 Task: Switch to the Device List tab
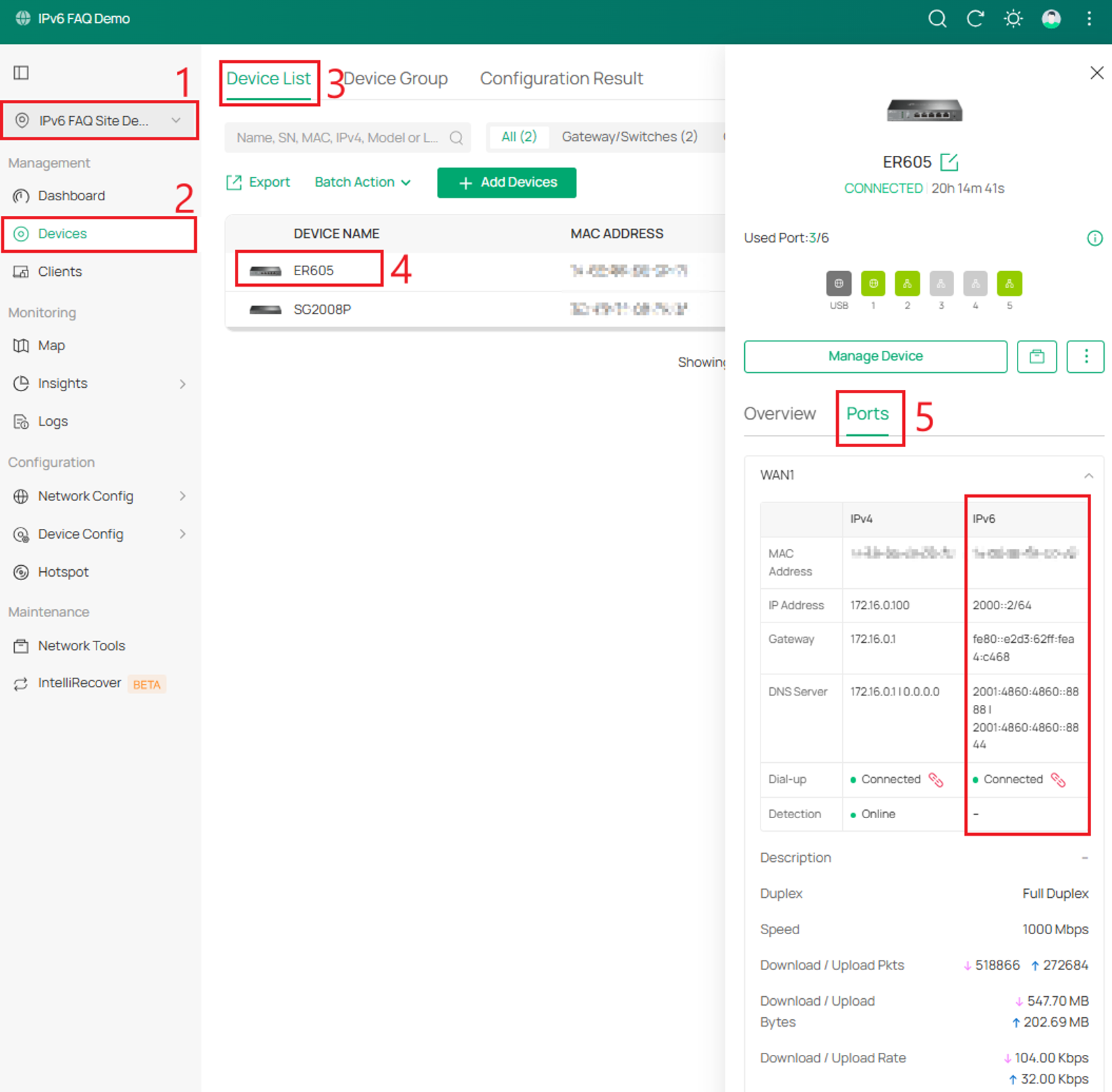[x=269, y=79]
